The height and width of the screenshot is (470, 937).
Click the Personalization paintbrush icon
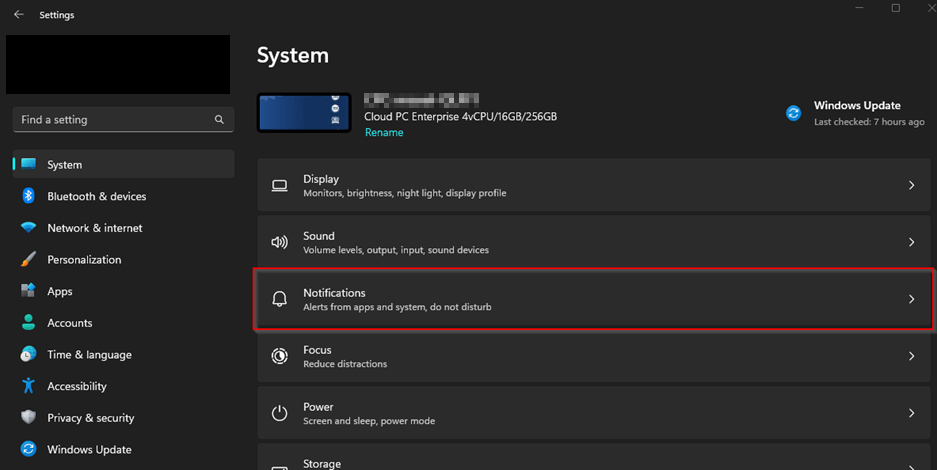29,260
